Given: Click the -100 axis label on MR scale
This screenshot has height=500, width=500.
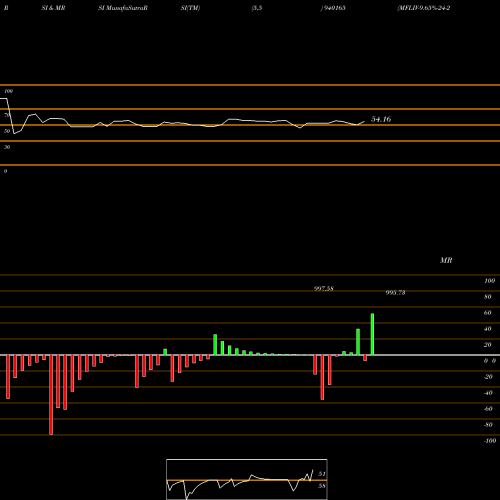Looking at the screenshot, I should [490, 441].
